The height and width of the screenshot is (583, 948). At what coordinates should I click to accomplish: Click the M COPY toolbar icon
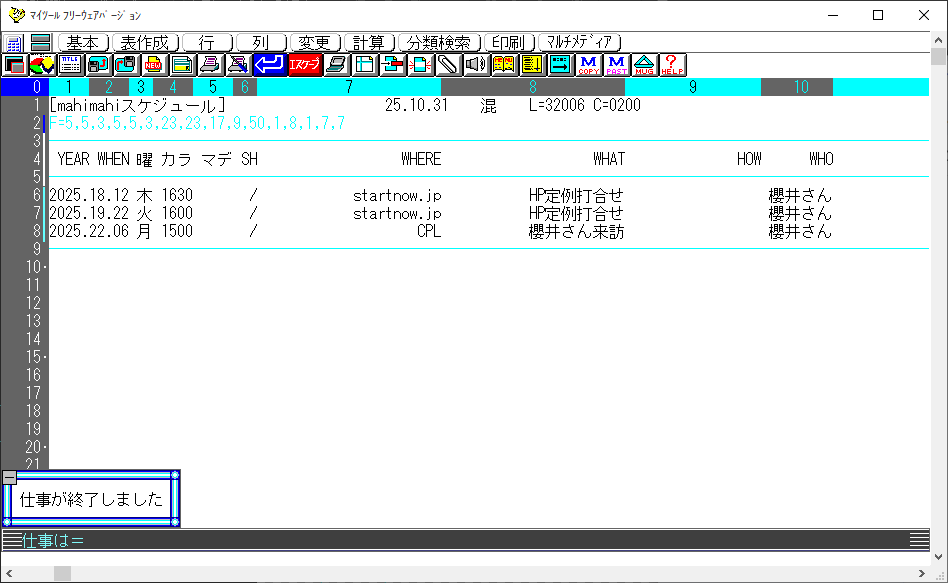pos(588,65)
